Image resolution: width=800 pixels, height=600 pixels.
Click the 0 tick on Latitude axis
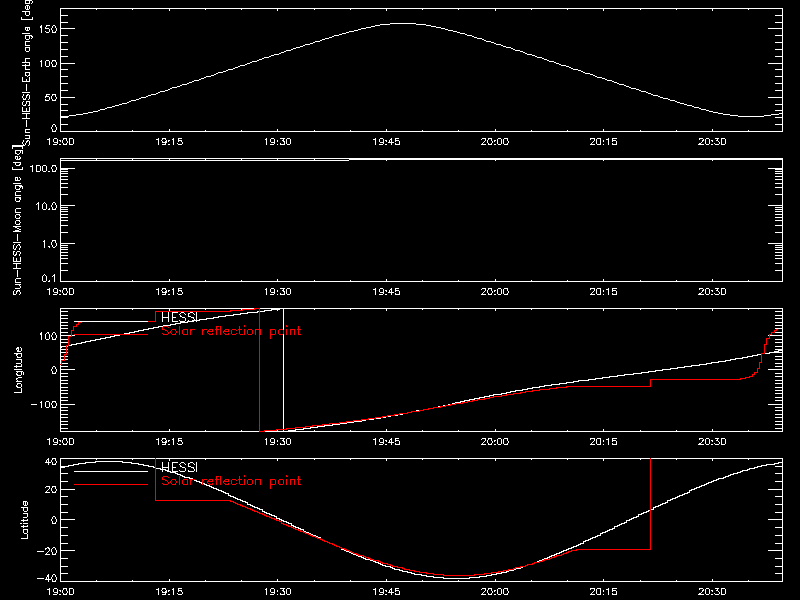tap(54, 520)
